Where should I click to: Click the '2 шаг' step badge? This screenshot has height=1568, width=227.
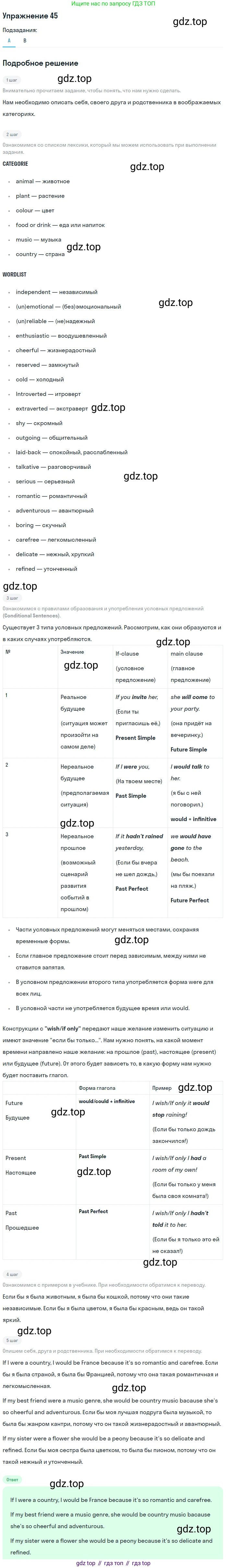point(12,134)
